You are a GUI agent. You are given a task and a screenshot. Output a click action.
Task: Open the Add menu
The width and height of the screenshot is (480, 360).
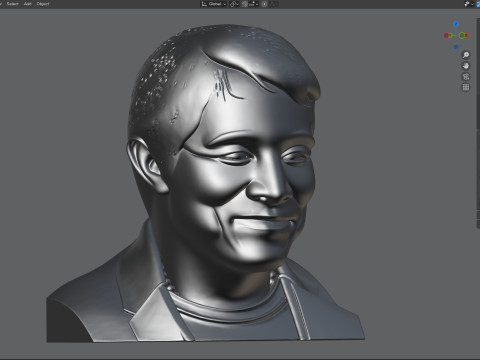point(28,4)
